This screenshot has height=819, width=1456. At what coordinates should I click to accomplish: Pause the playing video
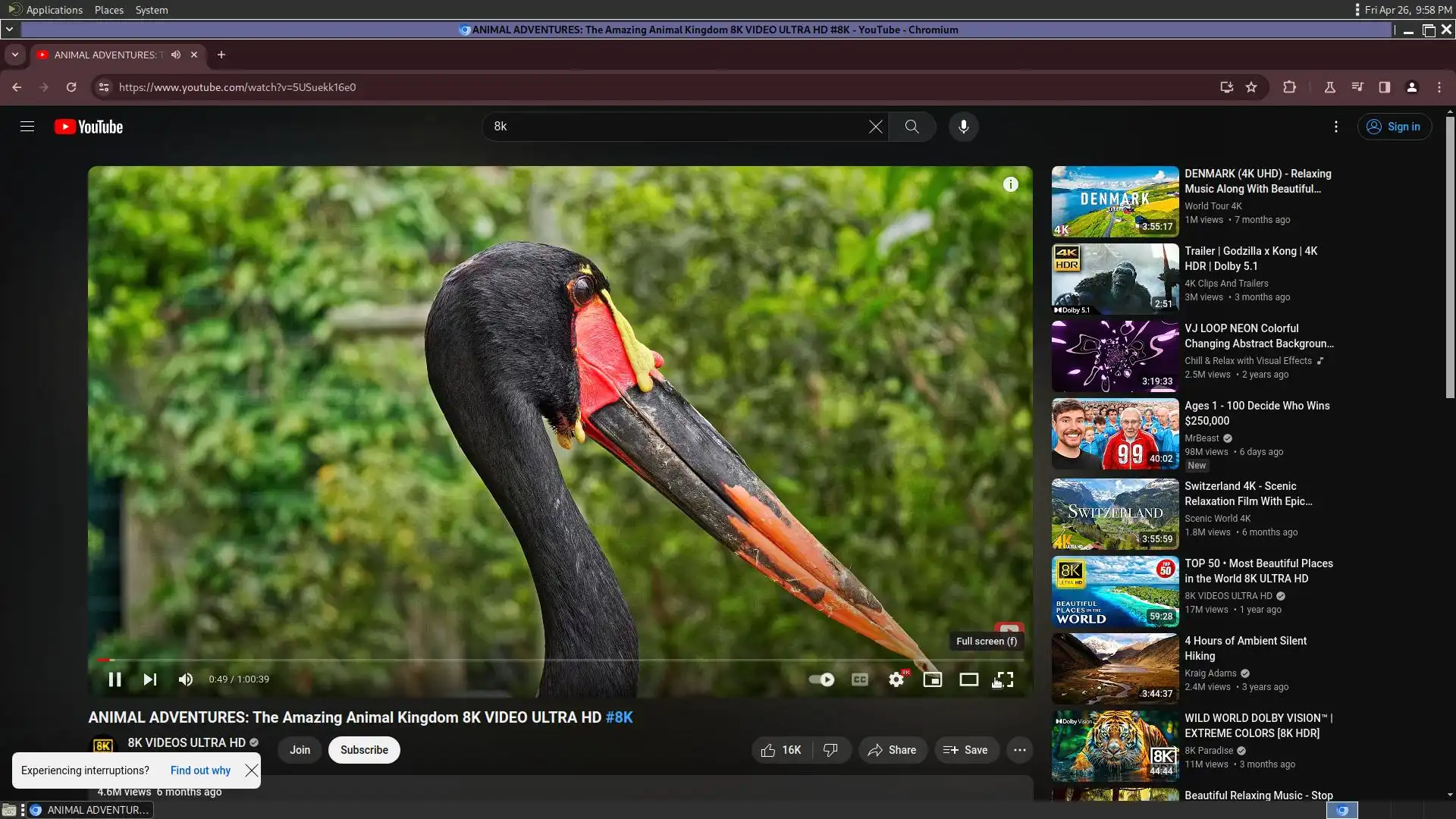[x=115, y=679]
